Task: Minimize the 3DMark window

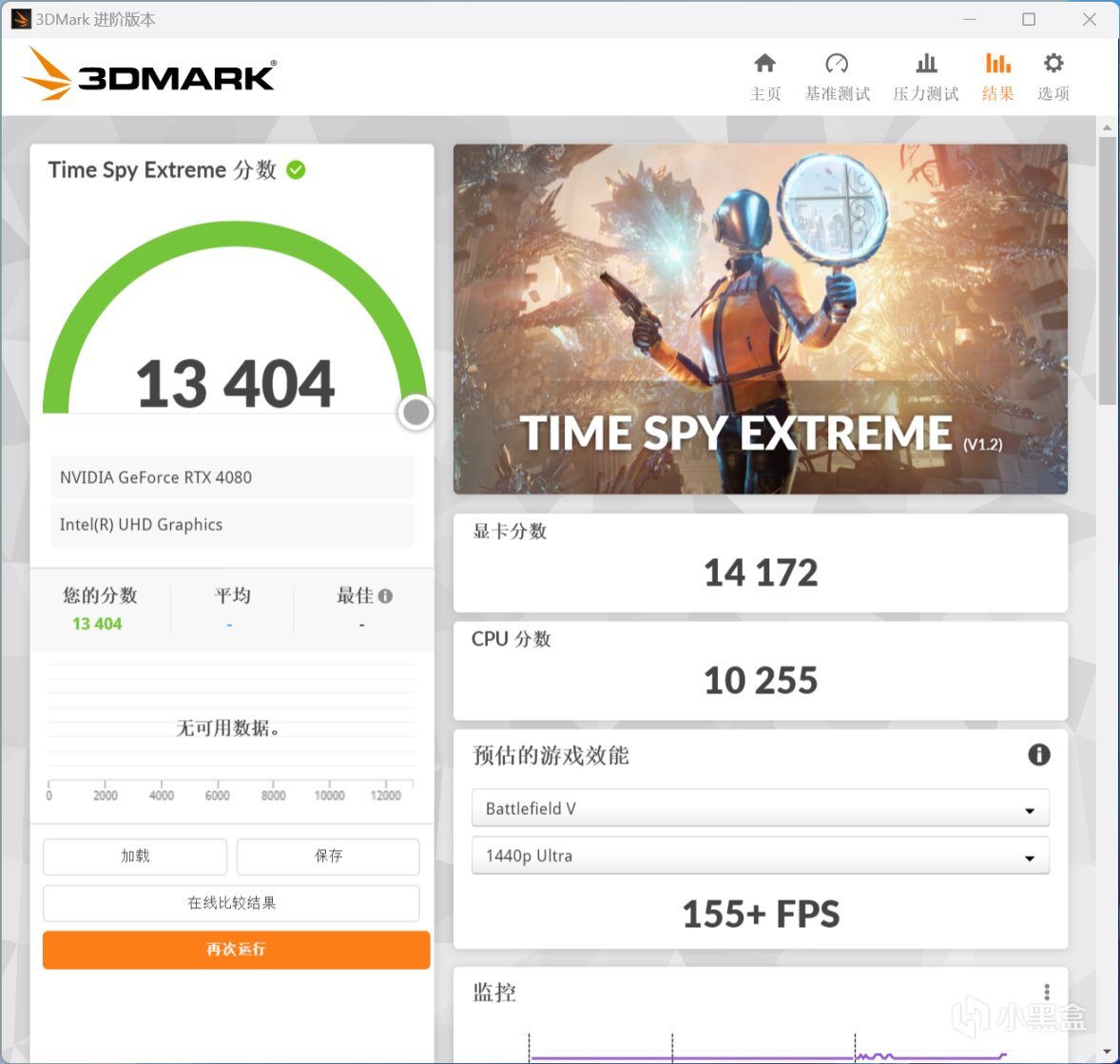Action: [969, 19]
